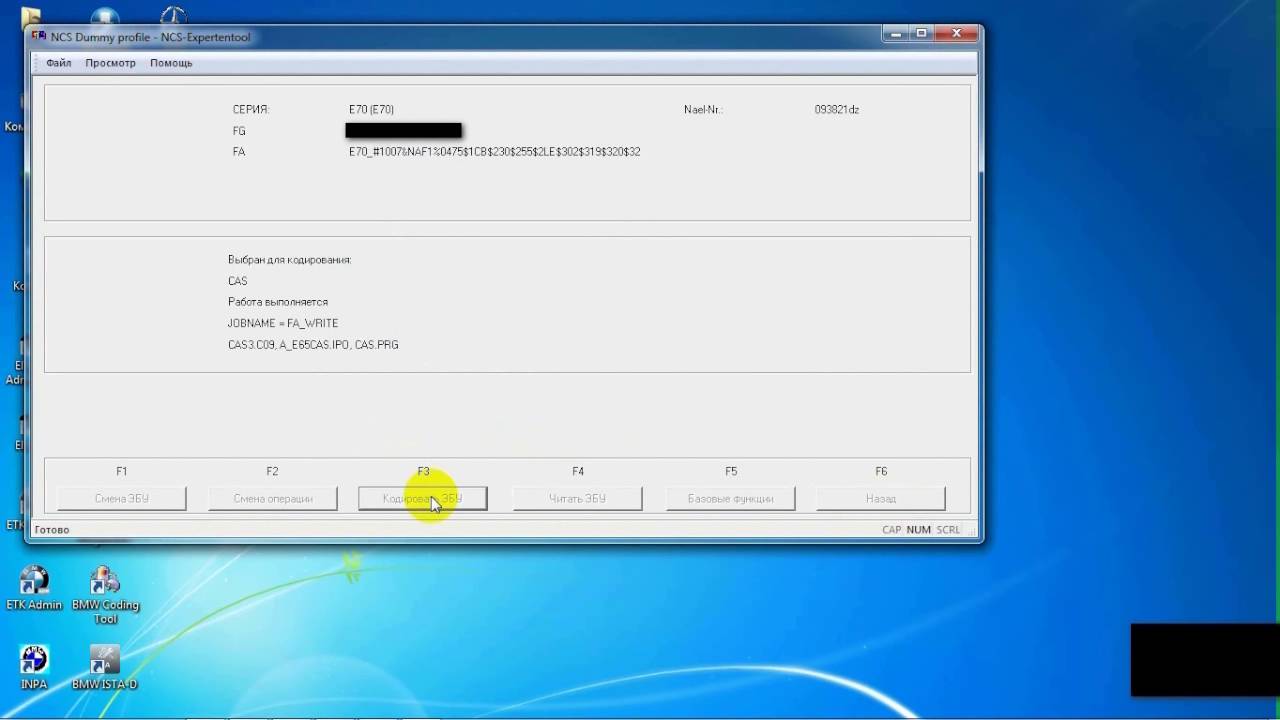Click the F6 label above Назад
This screenshot has height=720, width=1280.
(x=881, y=471)
